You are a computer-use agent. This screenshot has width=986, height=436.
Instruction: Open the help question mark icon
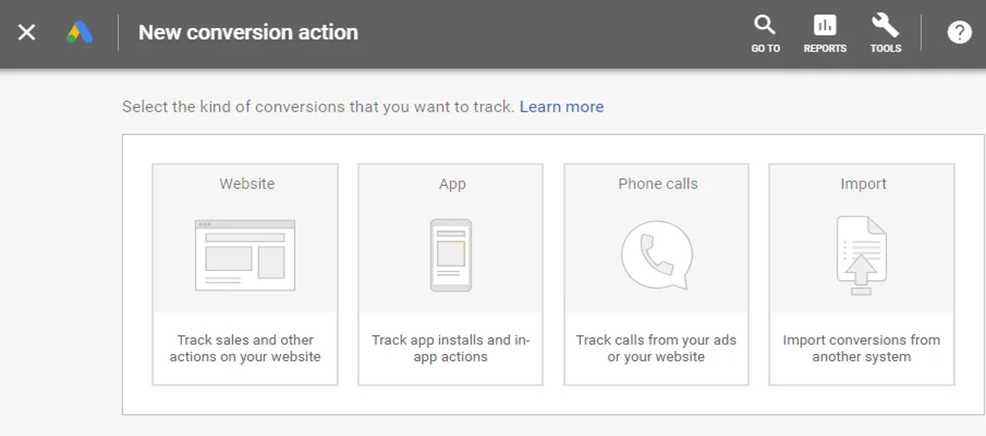(x=959, y=33)
